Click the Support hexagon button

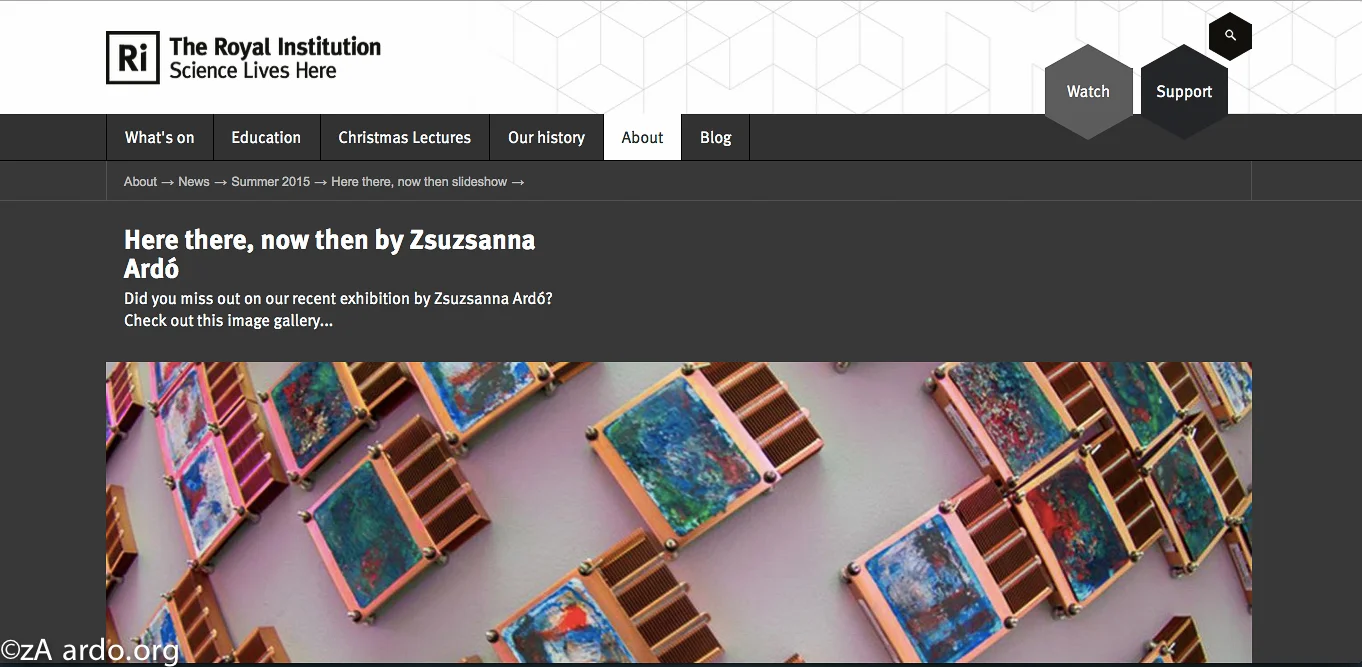click(x=1184, y=91)
